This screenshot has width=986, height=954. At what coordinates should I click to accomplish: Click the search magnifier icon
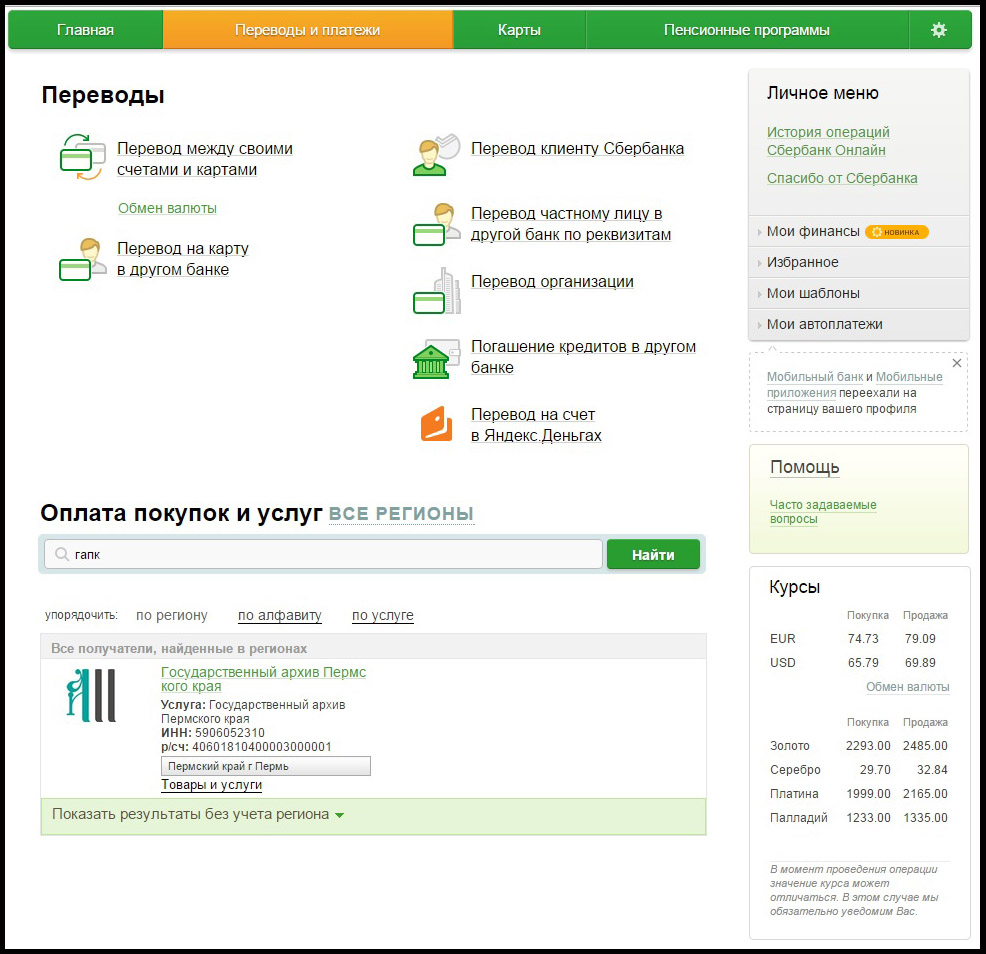point(62,554)
